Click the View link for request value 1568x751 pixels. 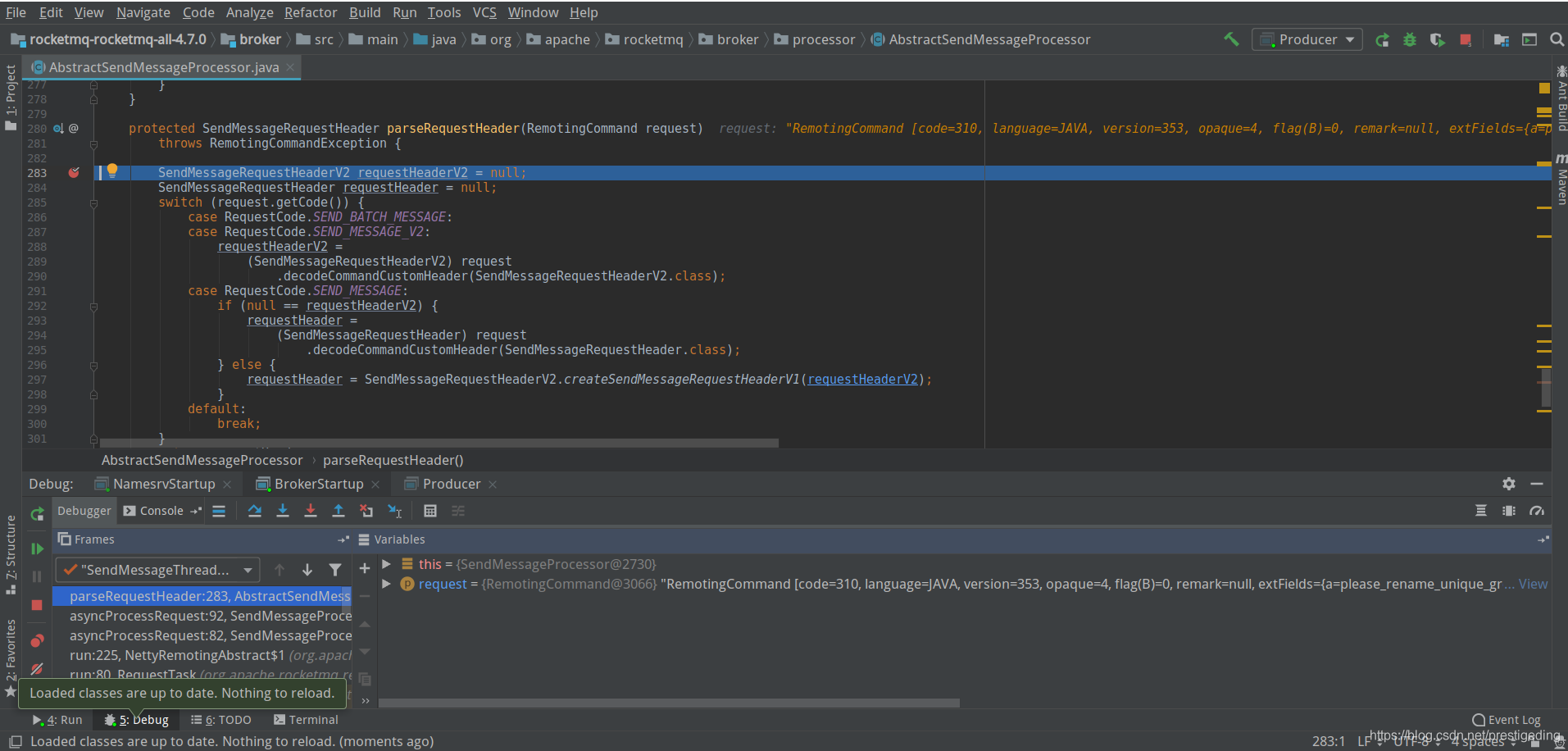coord(1533,584)
